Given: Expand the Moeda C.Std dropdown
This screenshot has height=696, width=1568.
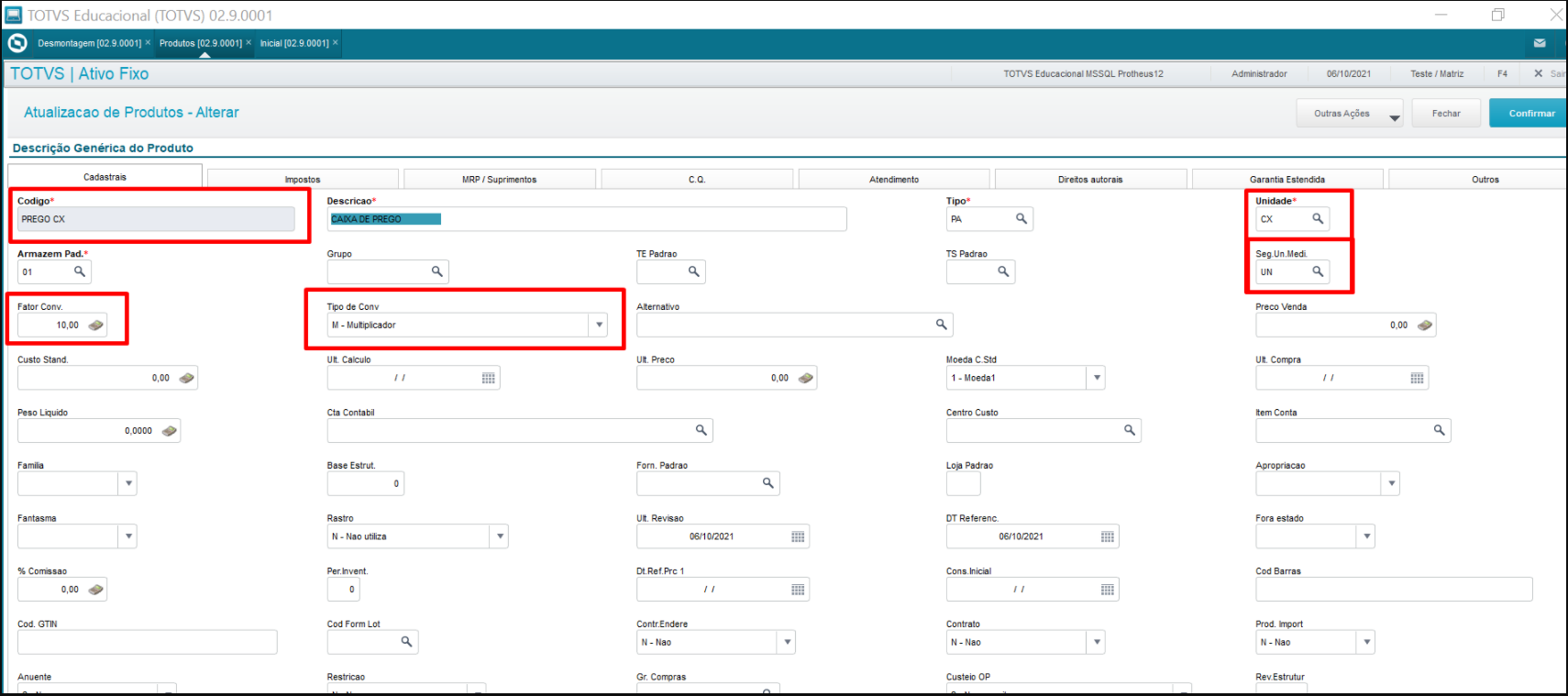Looking at the screenshot, I should click(1097, 378).
